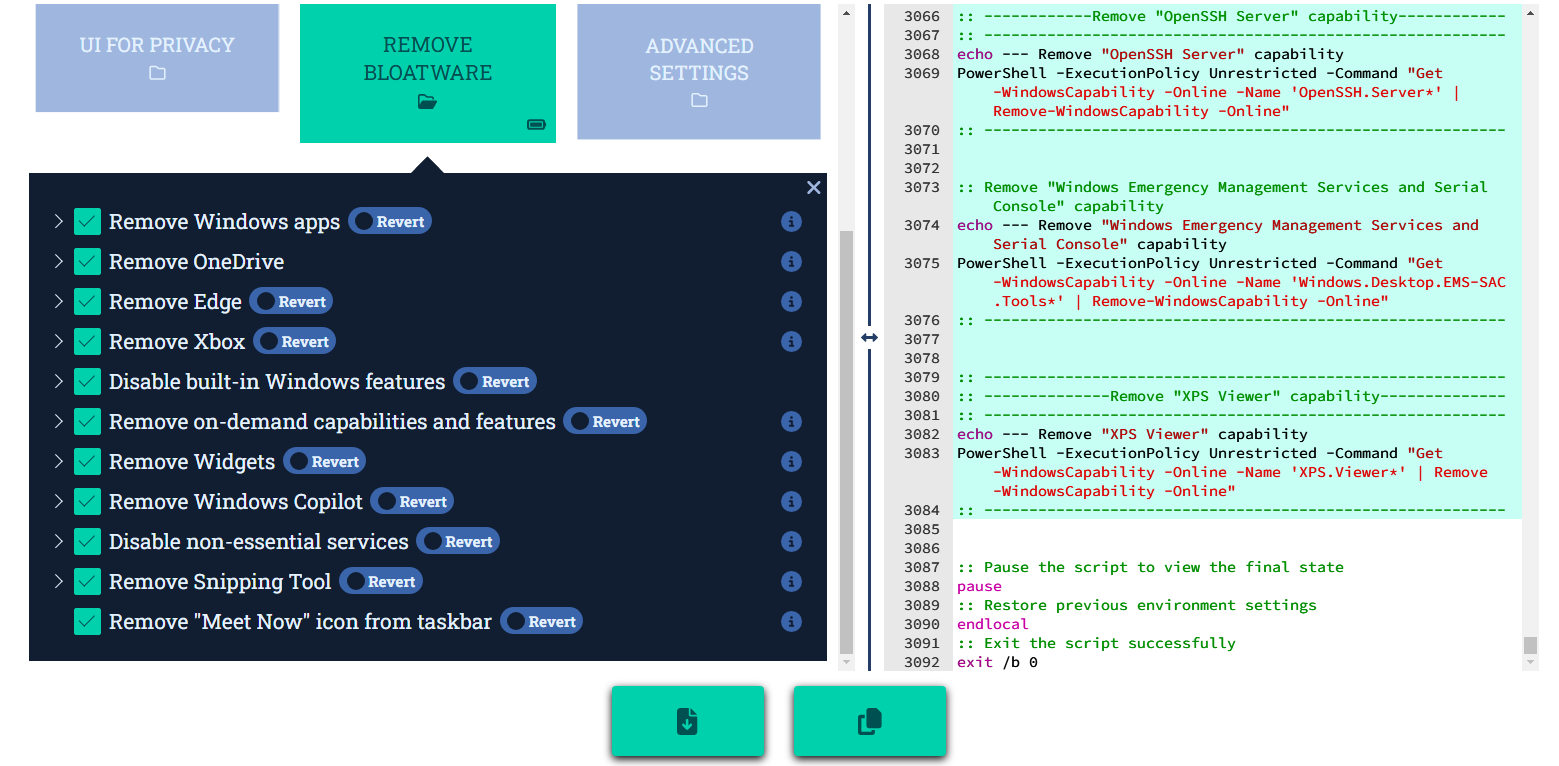The height and width of the screenshot is (766, 1559).
Task: Click info icon beside Remove Widgets
Action: [791, 462]
